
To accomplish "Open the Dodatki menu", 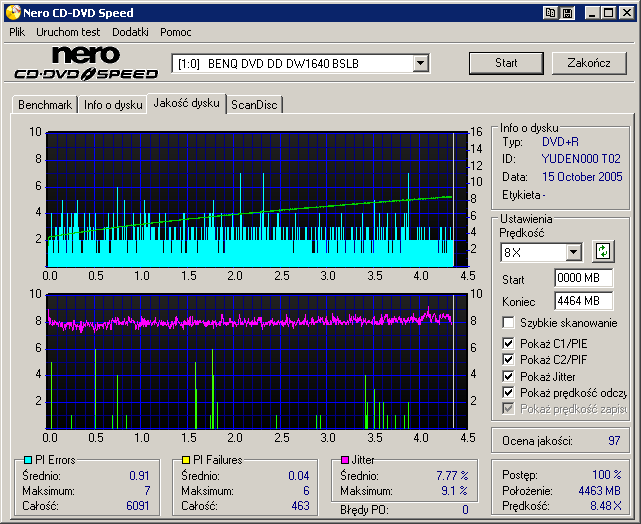I will point(130,32).
